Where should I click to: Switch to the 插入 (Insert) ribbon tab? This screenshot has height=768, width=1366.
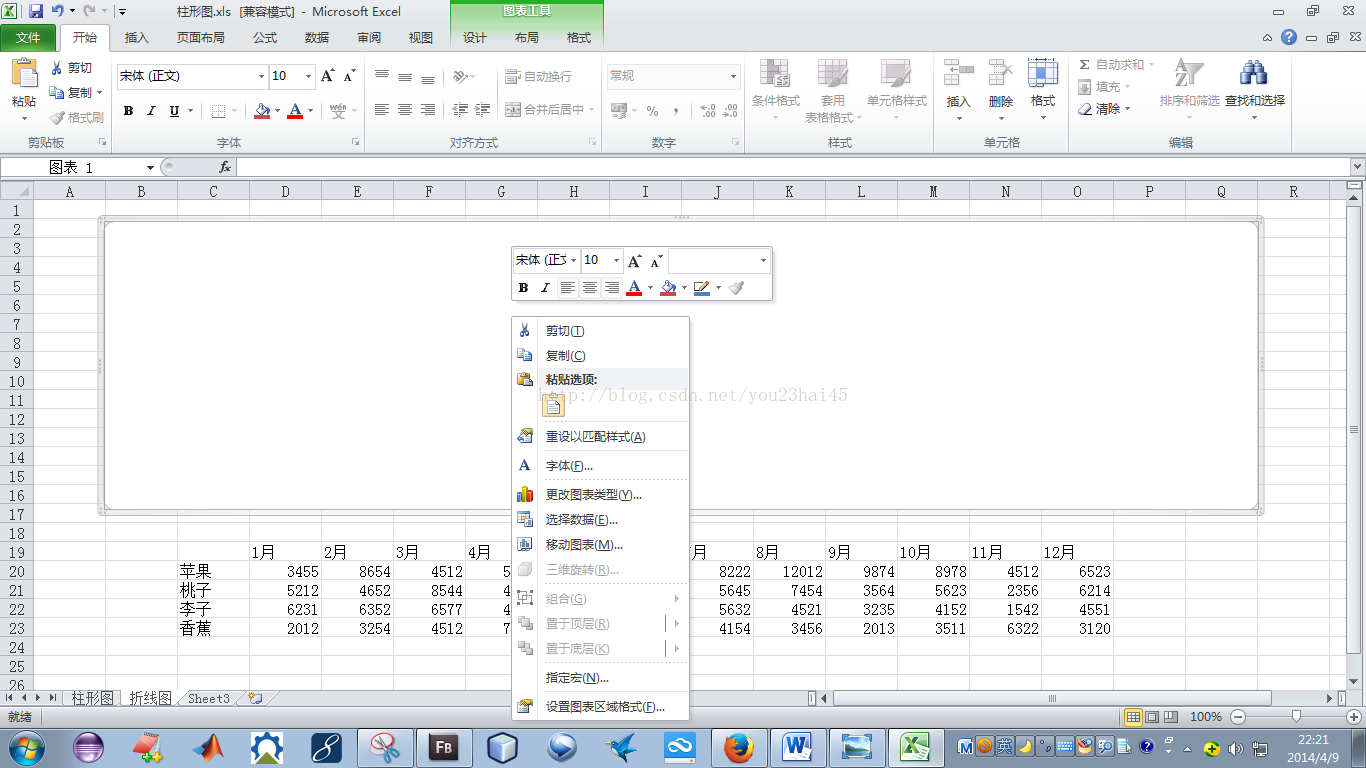[x=136, y=38]
